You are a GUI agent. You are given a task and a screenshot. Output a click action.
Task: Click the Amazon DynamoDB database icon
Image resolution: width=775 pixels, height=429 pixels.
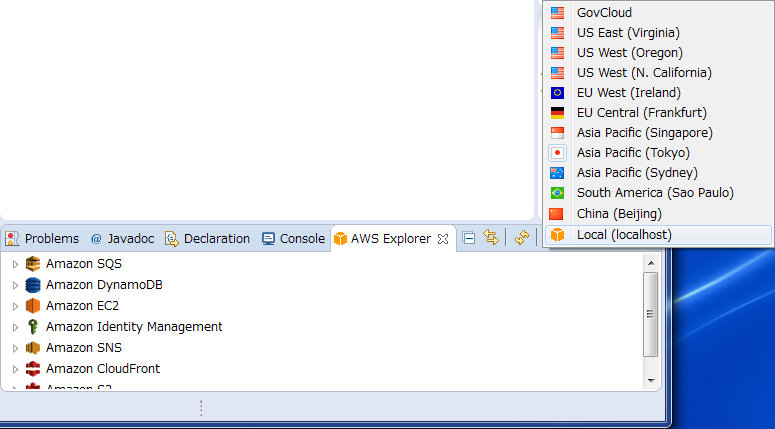(33, 285)
